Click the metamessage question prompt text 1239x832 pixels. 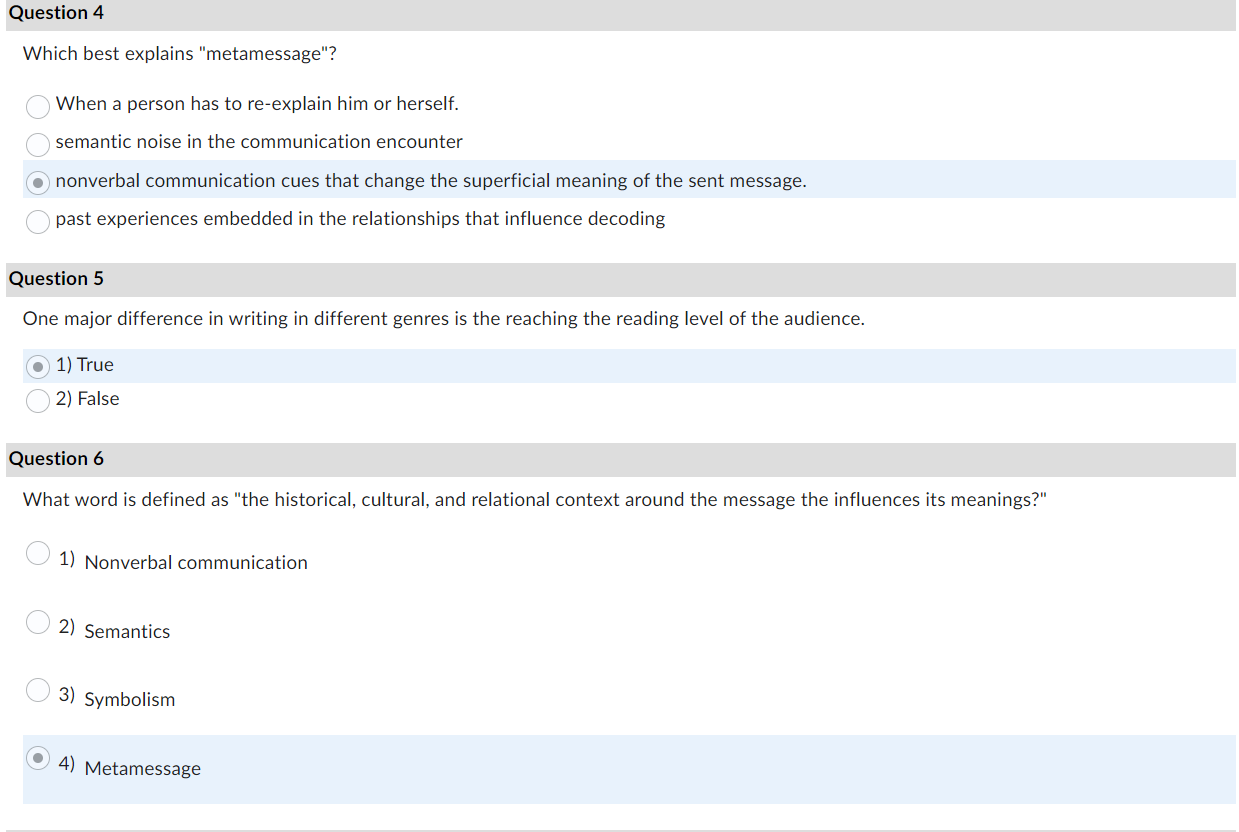click(180, 53)
